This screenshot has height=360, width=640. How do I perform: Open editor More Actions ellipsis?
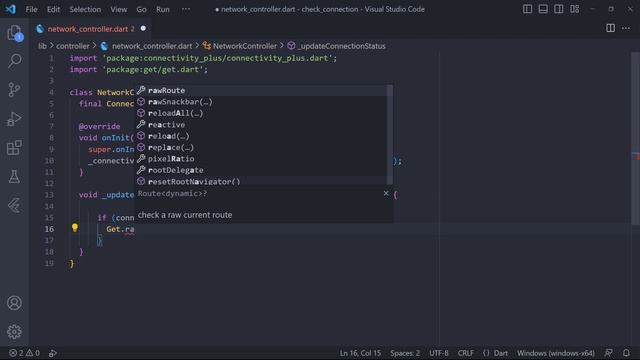pyautogui.click(x=626, y=28)
